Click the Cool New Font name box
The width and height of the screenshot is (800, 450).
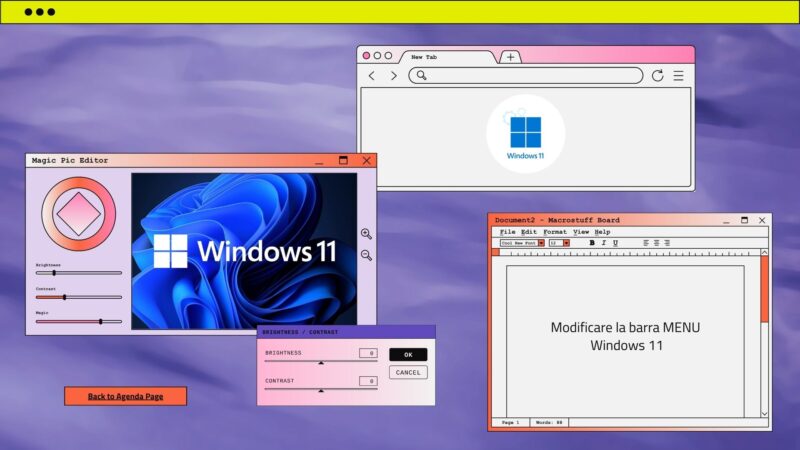coord(519,243)
